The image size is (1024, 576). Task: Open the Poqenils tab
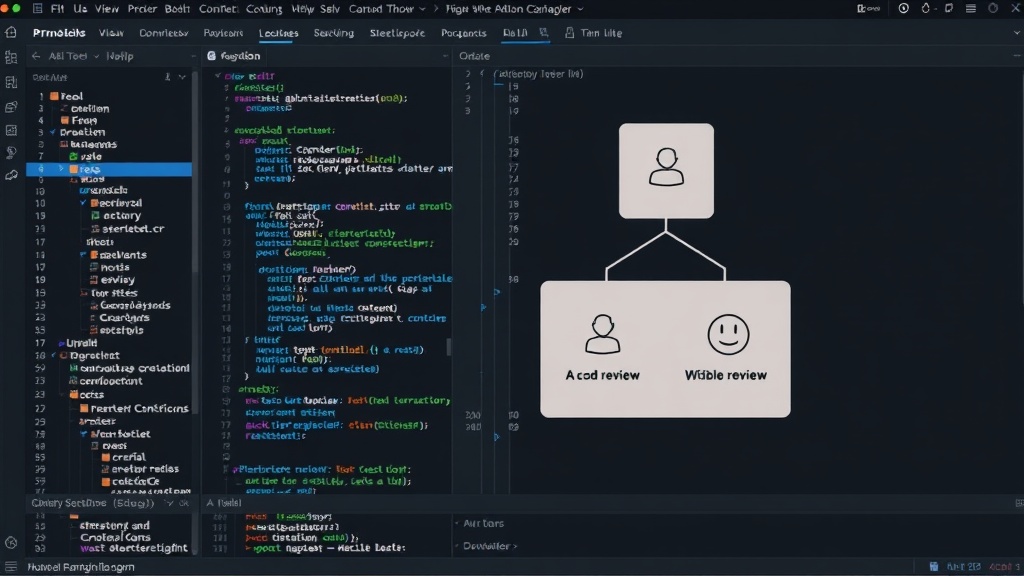tap(464, 33)
